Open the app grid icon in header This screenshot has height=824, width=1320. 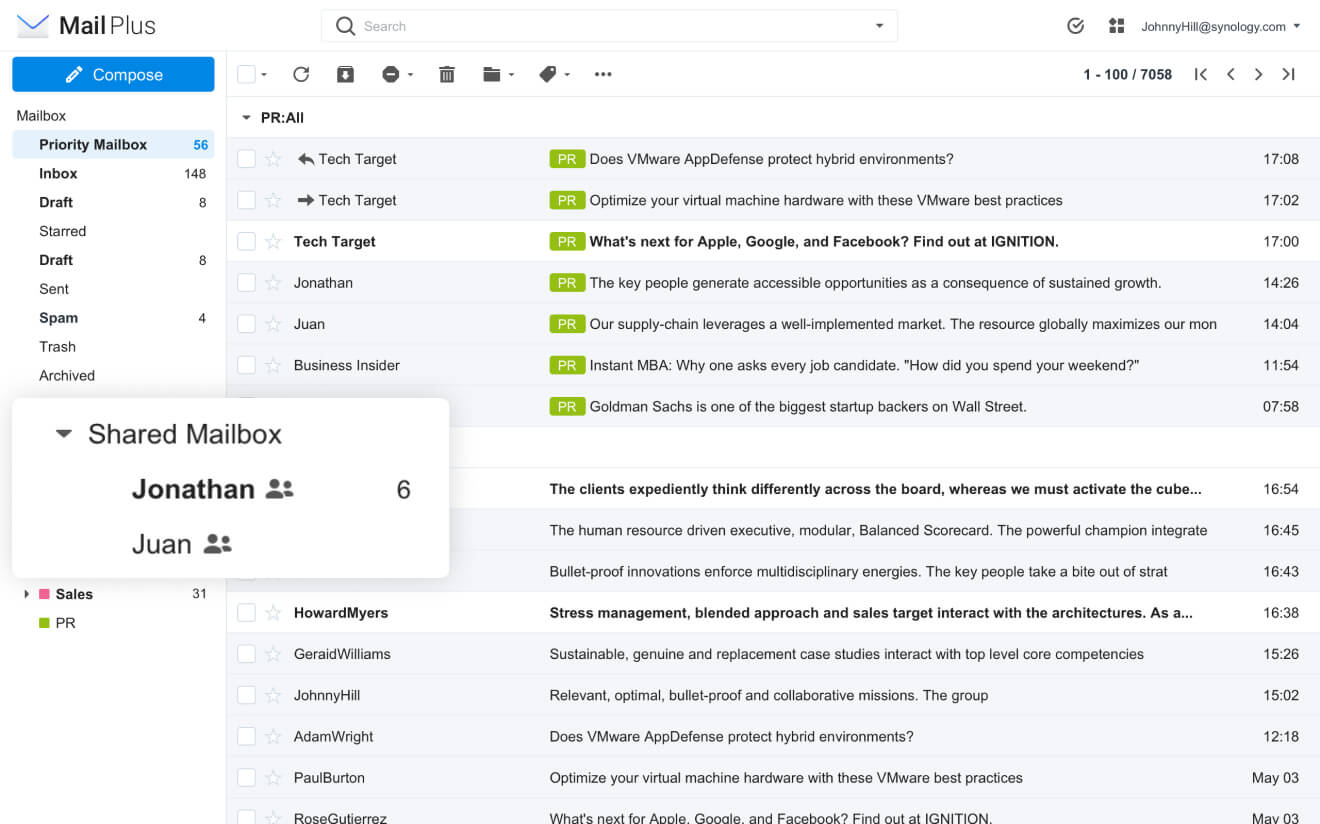point(1117,26)
